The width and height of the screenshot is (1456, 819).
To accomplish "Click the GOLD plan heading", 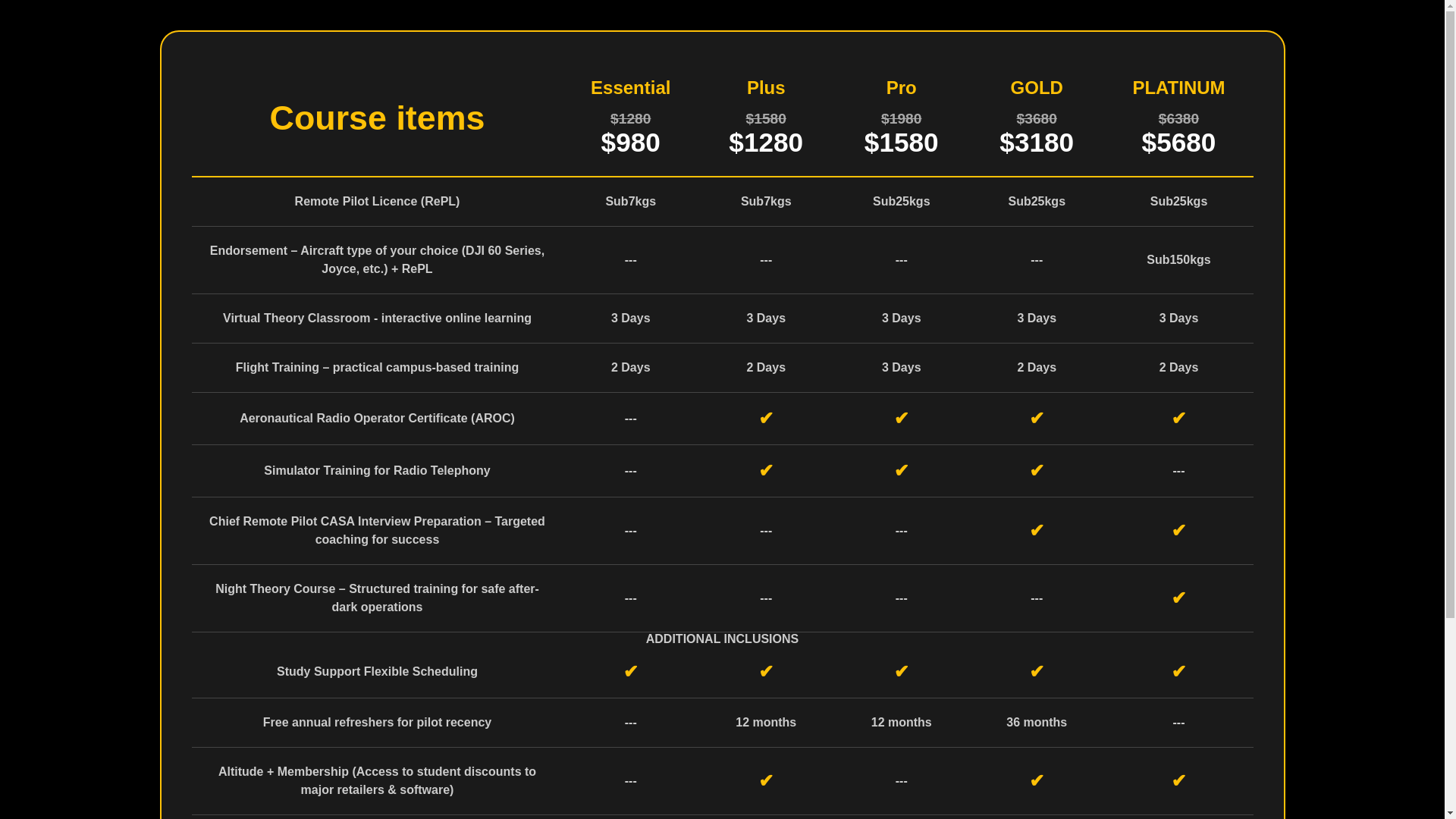I will click(x=1037, y=88).
